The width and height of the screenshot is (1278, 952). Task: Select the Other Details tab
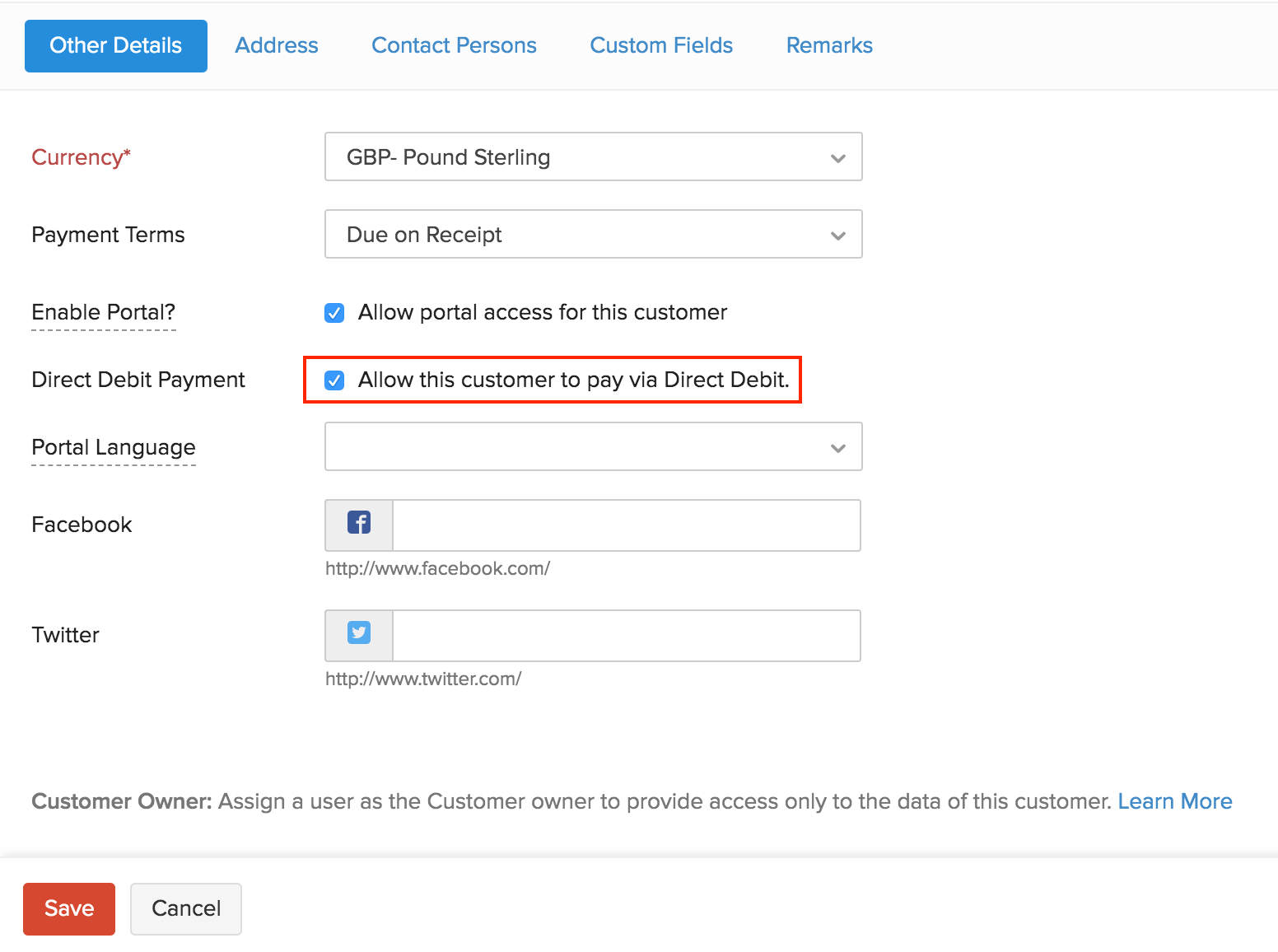click(116, 45)
